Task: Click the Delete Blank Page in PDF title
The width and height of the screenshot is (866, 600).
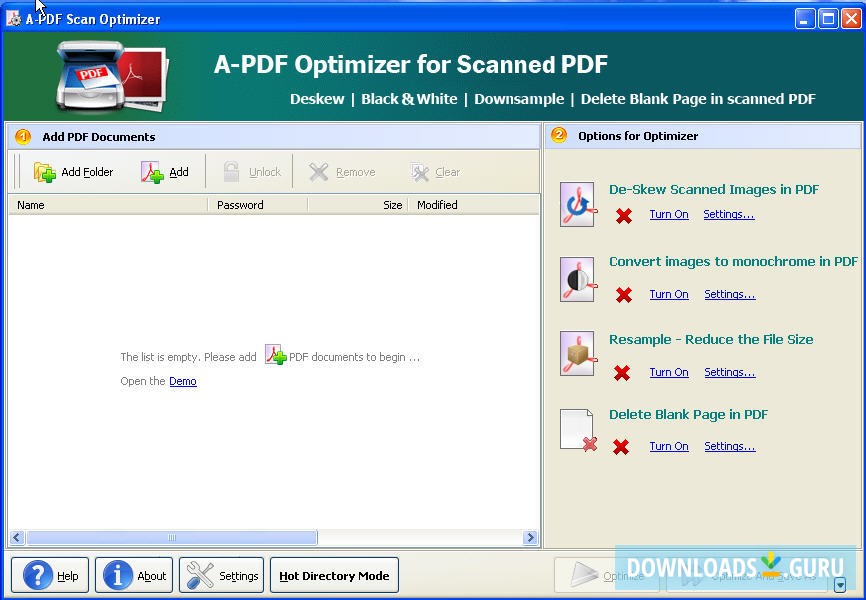Action: [688, 414]
